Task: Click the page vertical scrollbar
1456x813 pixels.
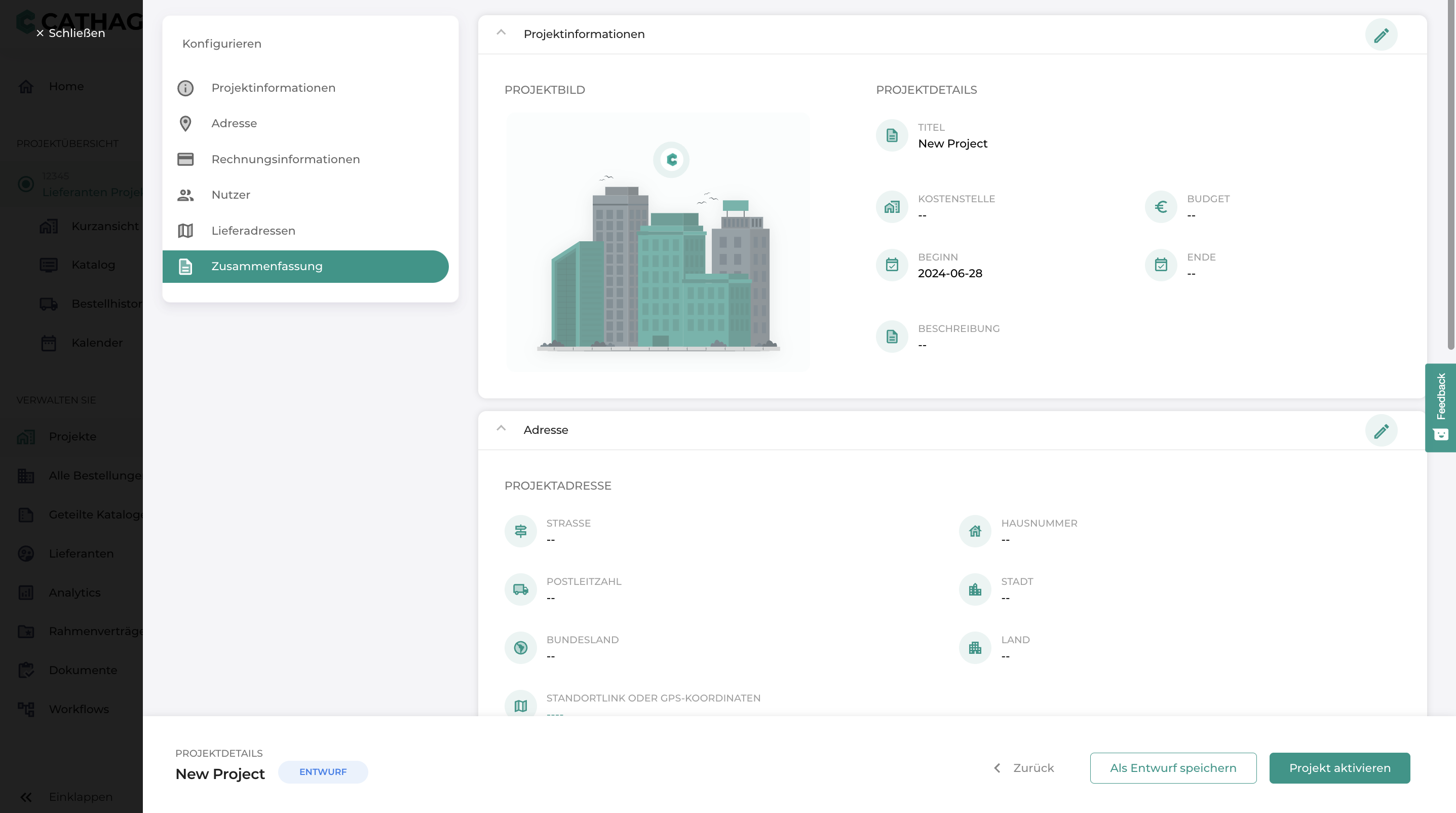Action: coord(1451,175)
